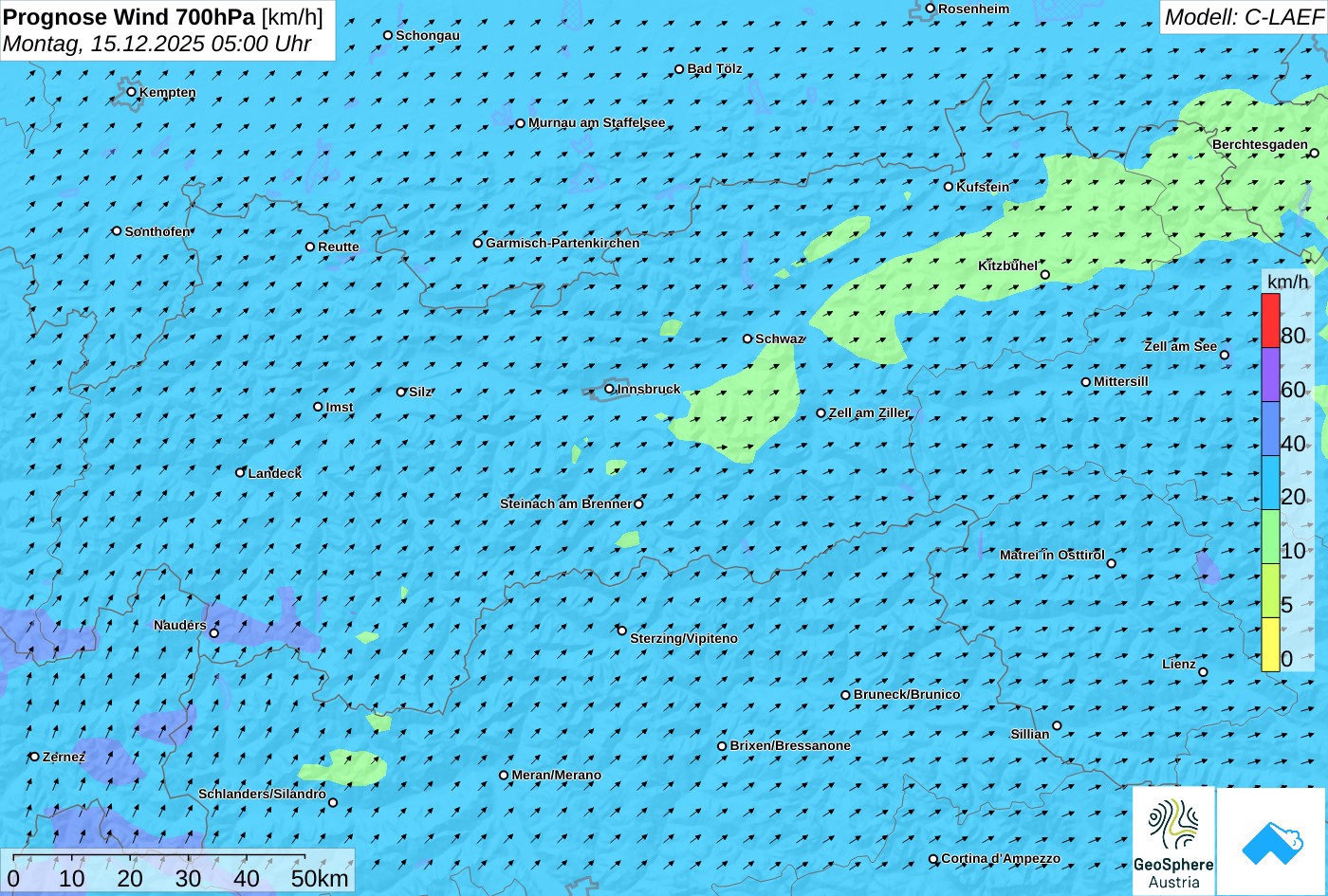
Task: Click the light green 10 km/h legend swatch
Action: pyautogui.click(x=1270, y=537)
